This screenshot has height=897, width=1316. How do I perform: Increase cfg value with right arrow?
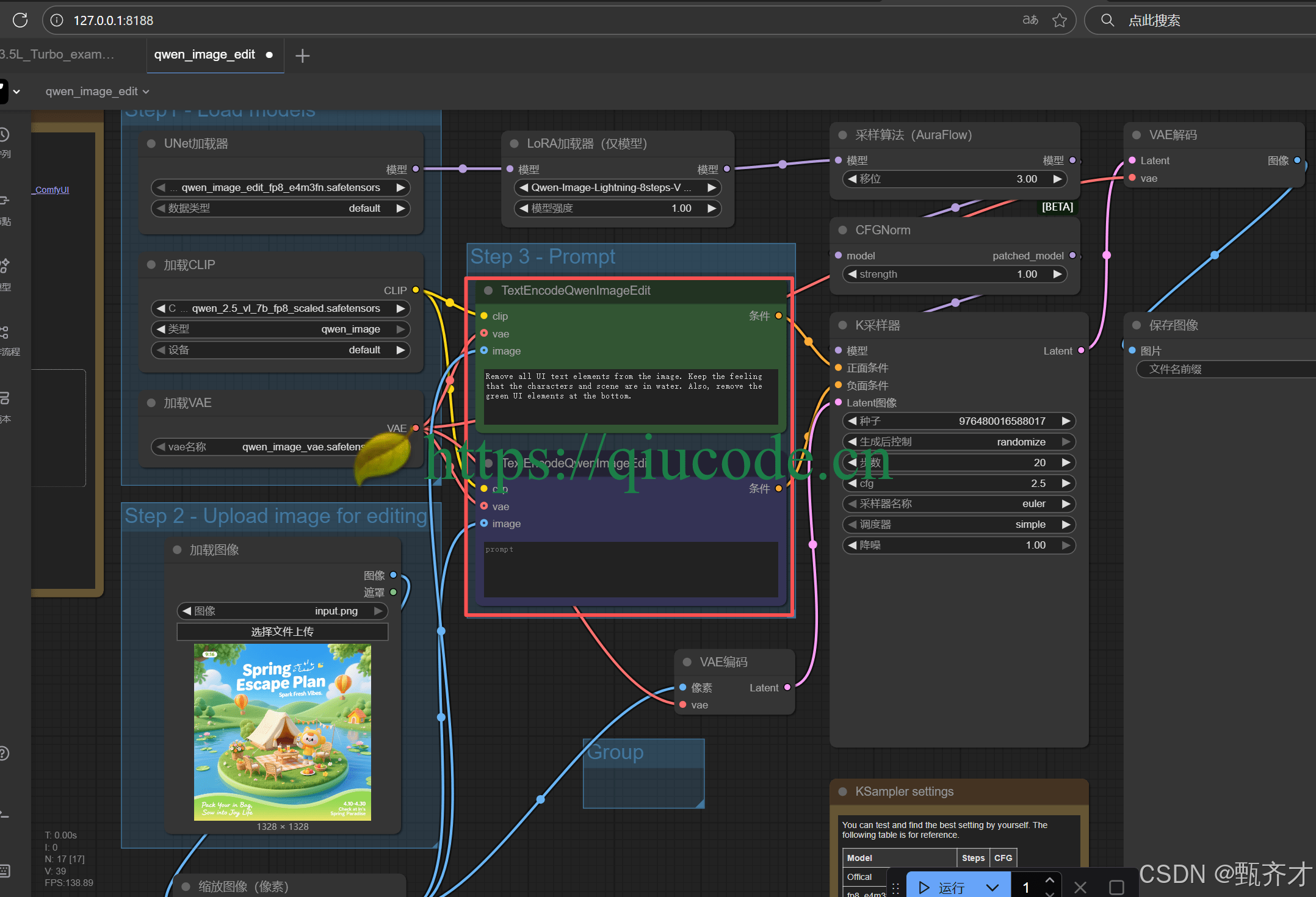click(x=1066, y=483)
